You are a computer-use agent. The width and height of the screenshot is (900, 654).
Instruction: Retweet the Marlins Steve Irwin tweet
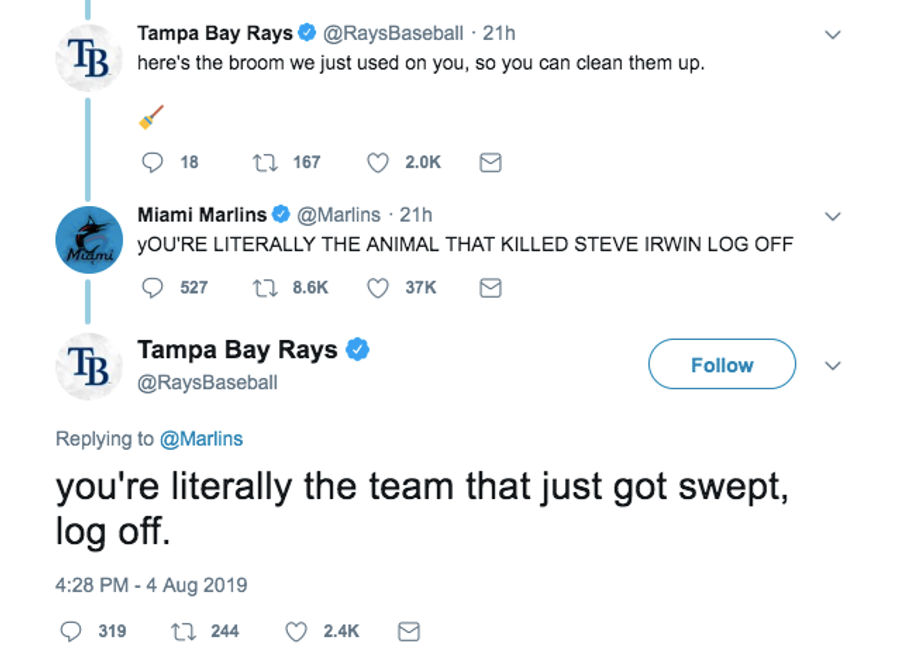pyautogui.click(x=265, y=288)
